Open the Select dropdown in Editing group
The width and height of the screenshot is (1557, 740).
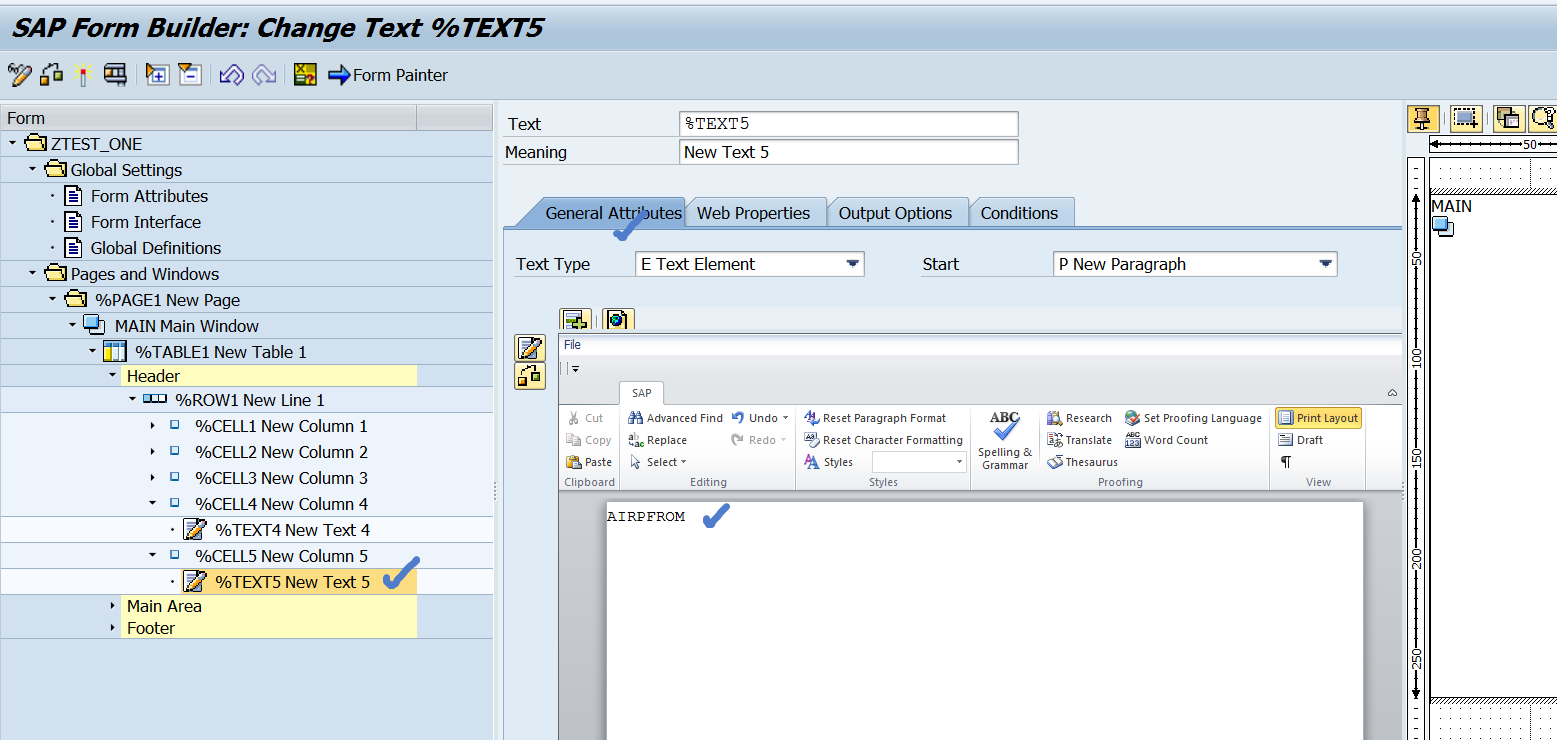click(658, 462)
